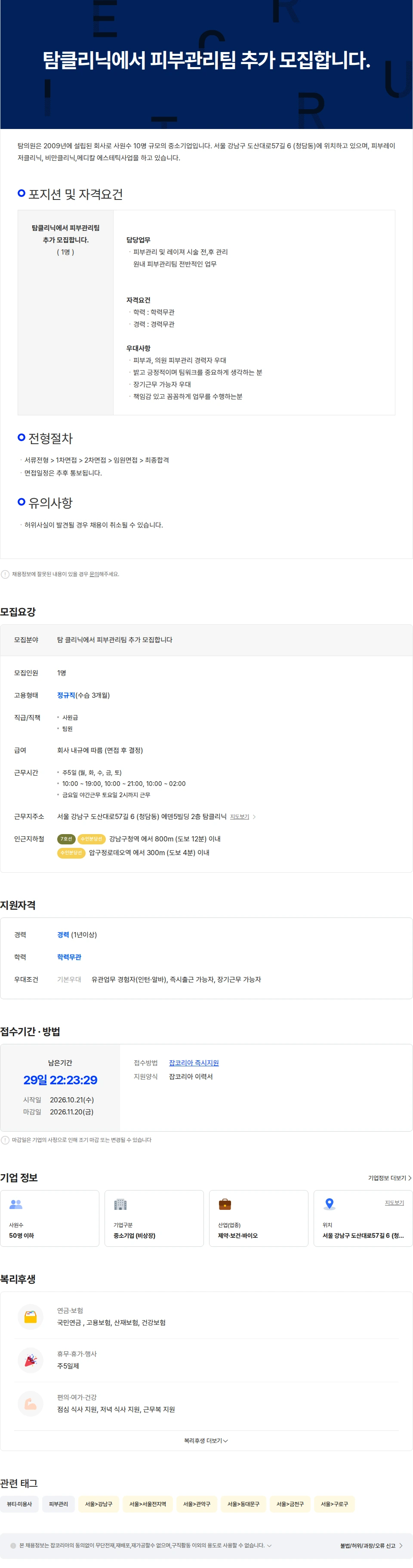Viewport: 413px width, 1568px height.
Task: Click the chevron next to 기업정보 더보기
Action: click(410, 1178)
